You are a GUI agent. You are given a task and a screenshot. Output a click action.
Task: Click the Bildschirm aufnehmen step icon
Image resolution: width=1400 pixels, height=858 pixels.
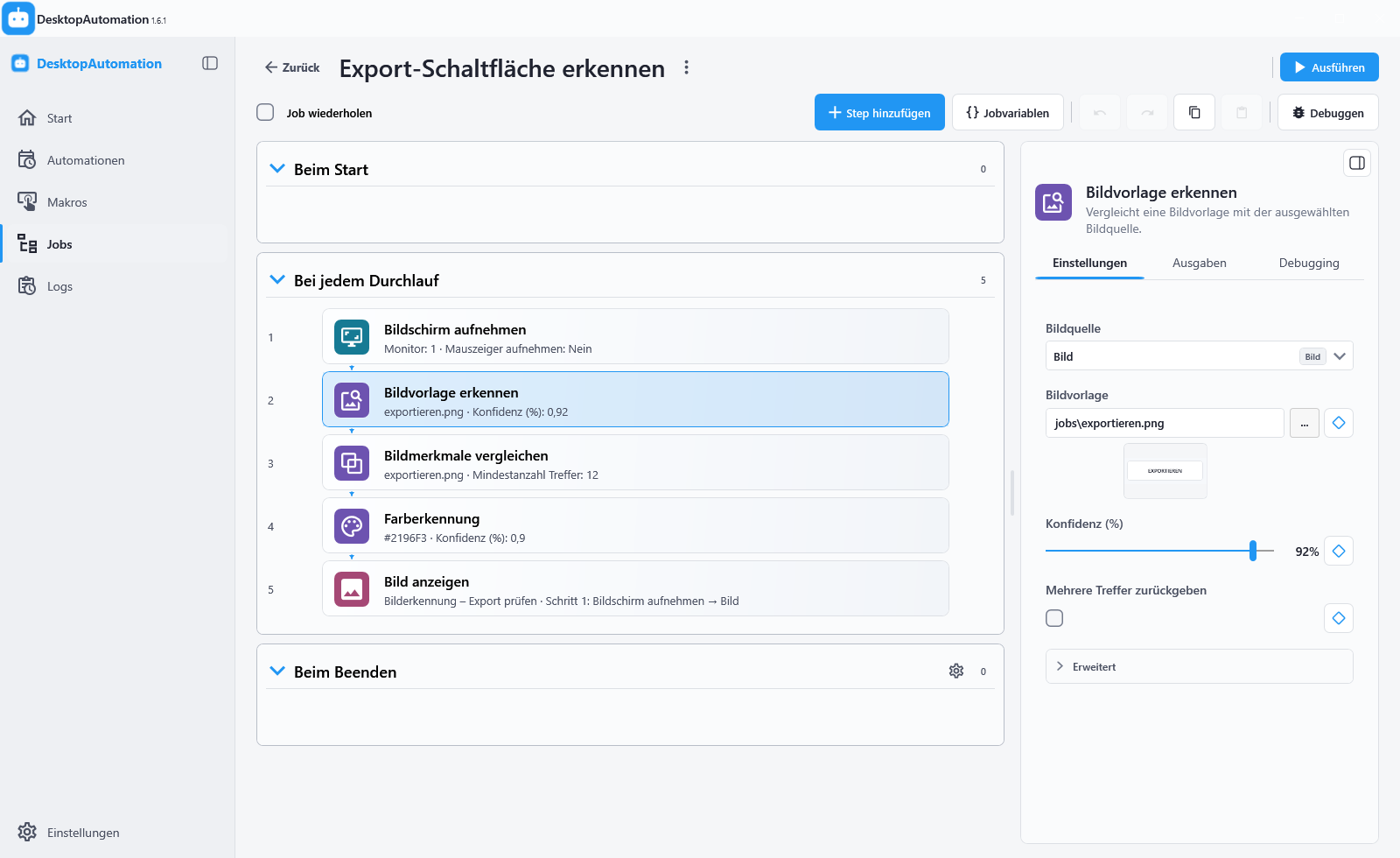[352, 336]
